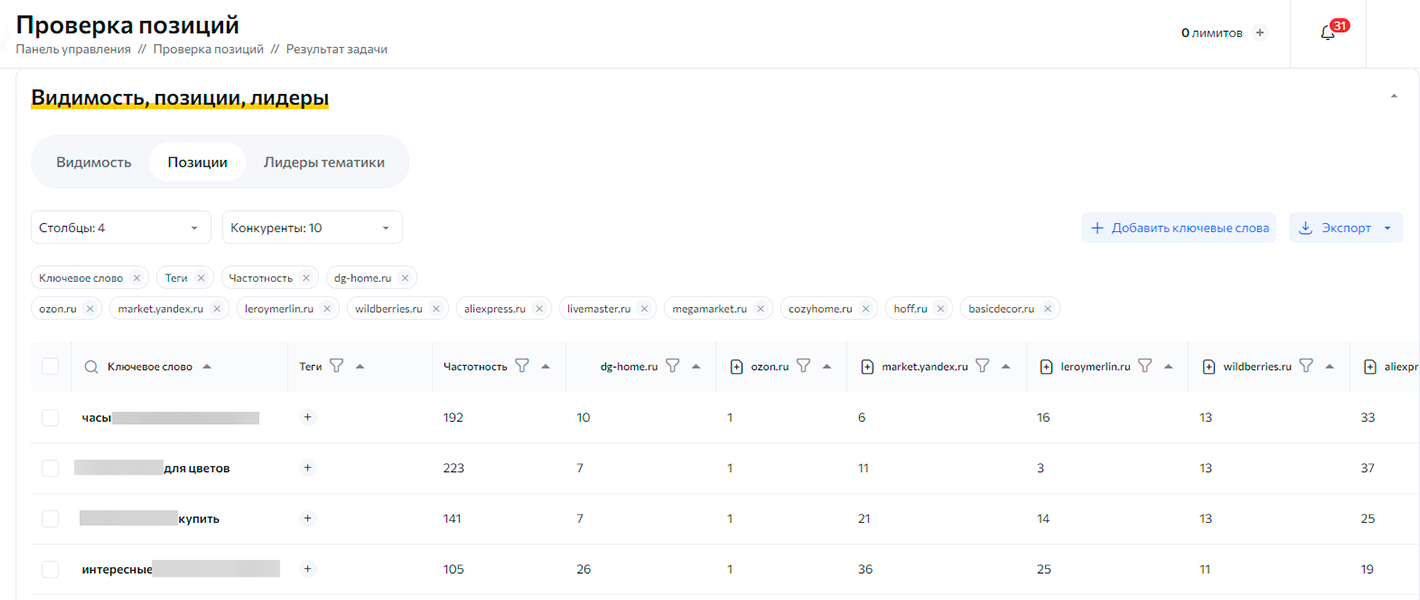Remove the leroymerlin.ru competitor chip

pyautogui.click(x=327, y=309)
